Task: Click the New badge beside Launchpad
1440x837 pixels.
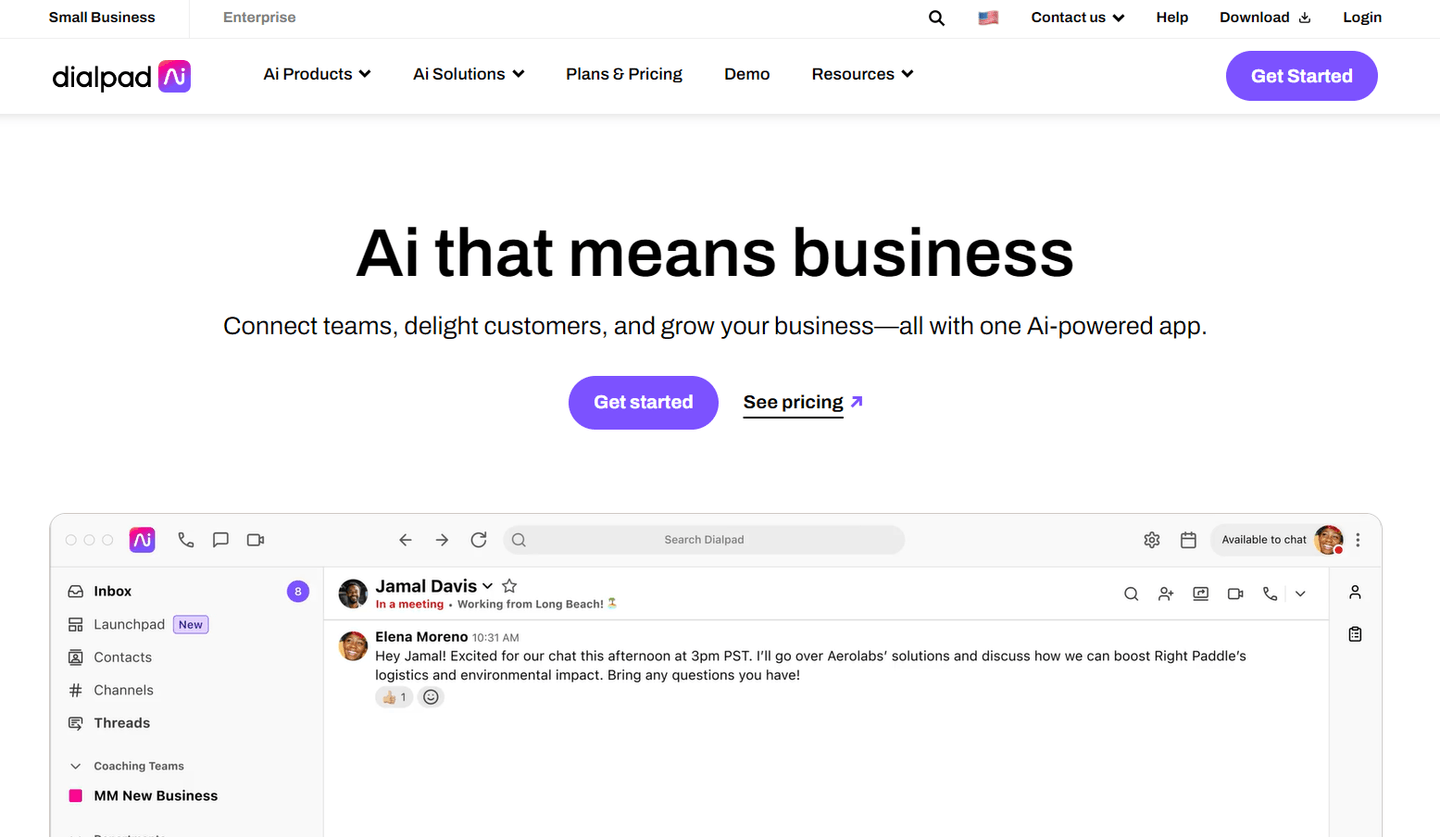Action: (190, 625)
